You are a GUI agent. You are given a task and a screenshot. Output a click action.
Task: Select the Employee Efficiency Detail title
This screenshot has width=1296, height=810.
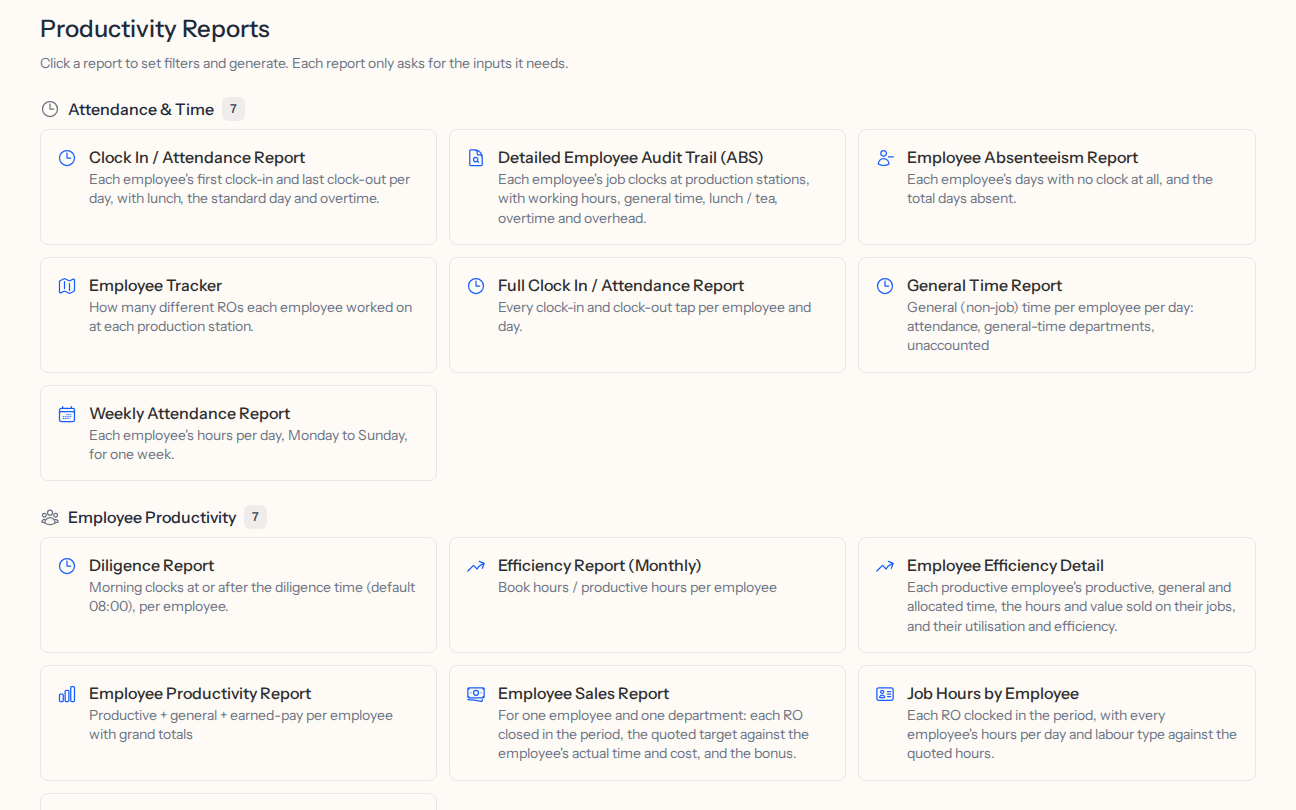point(1005,566)
